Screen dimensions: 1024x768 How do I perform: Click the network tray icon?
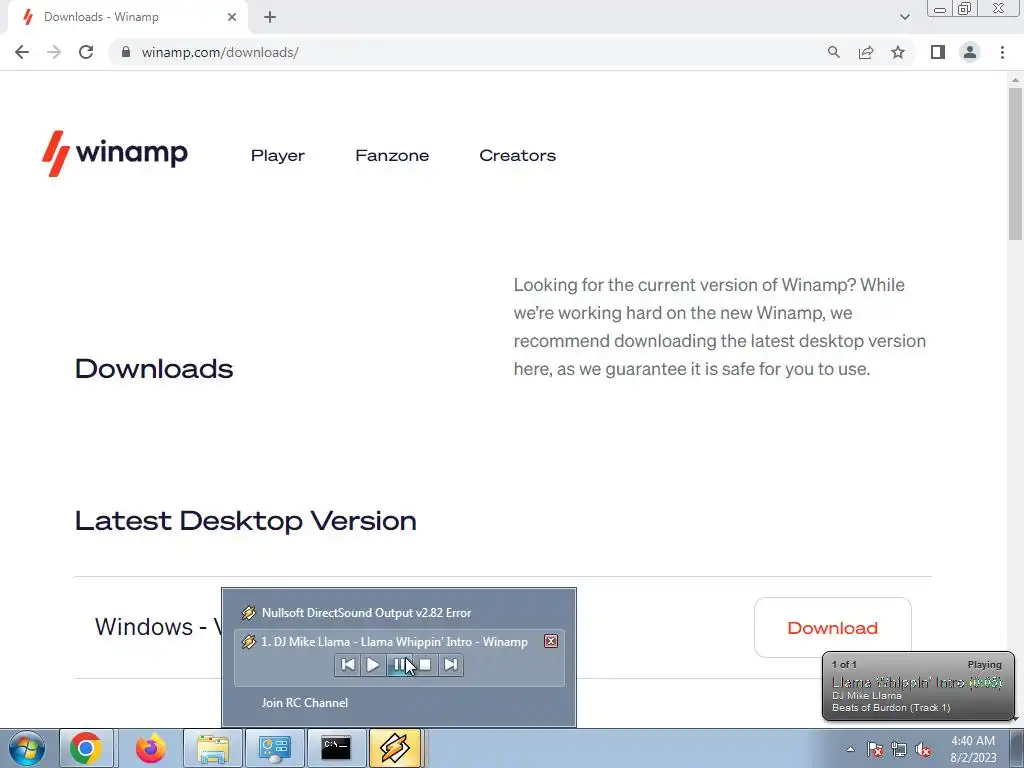pyautogui.click(x=899, y=749)
